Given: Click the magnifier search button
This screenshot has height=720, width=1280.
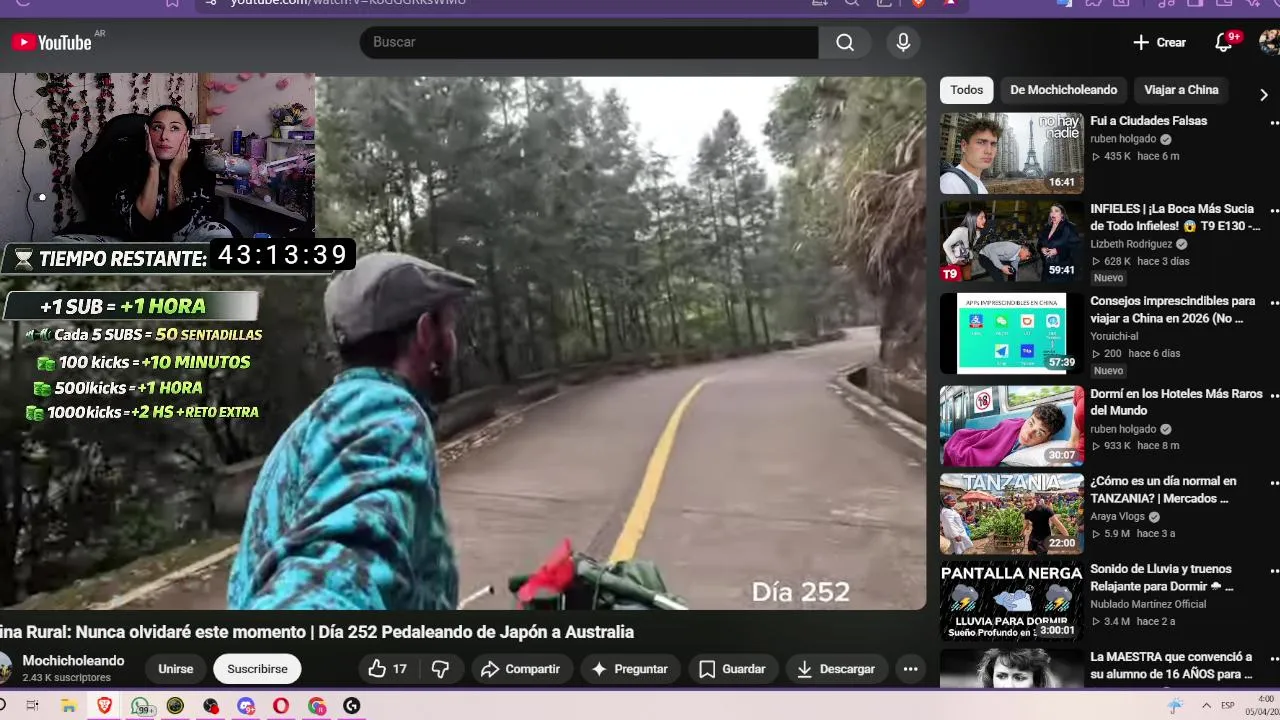Looking at the screenshot, I should pos(845,42).
